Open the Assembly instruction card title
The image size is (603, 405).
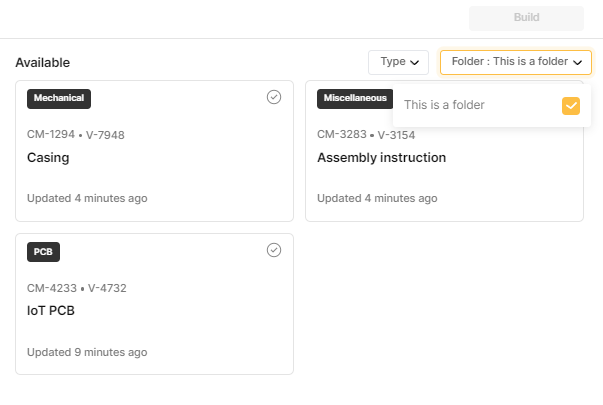(x=381, y=158)
